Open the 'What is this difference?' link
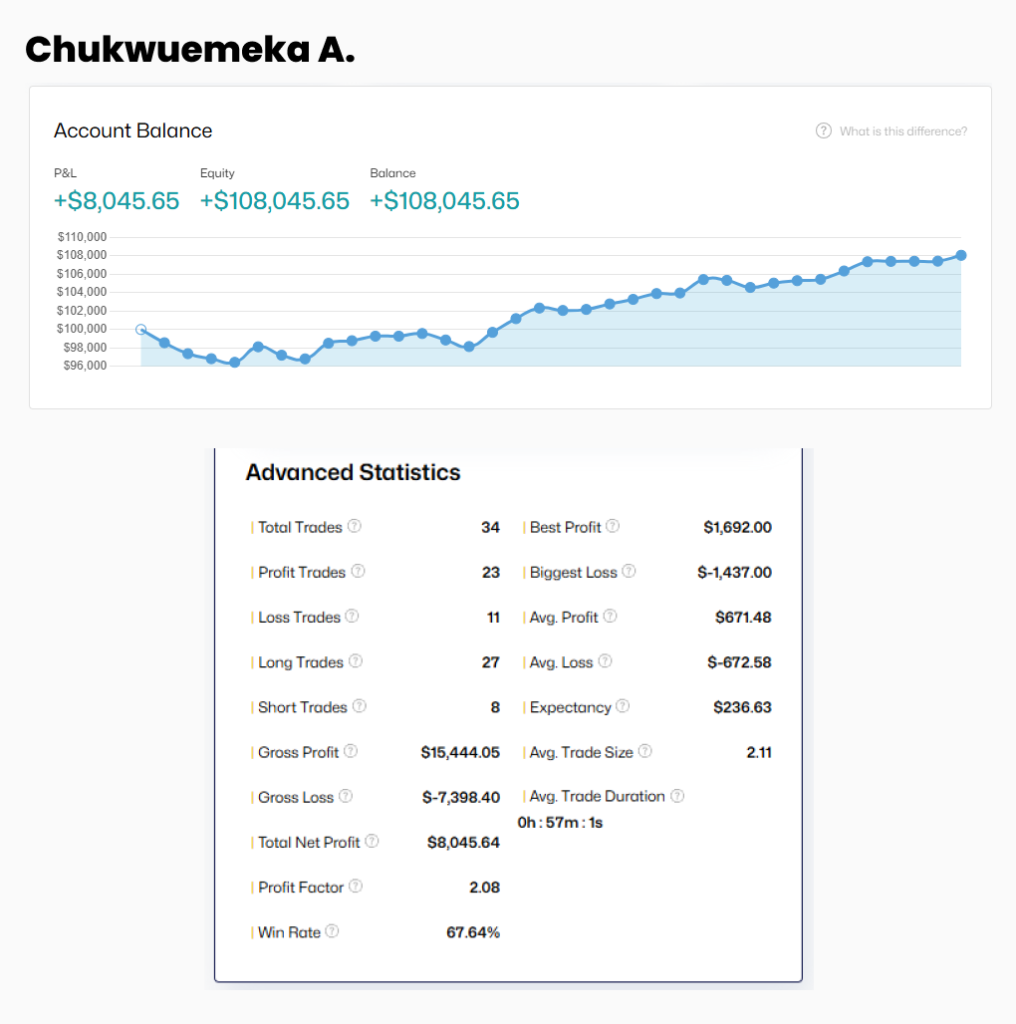 tap(903, 131)
